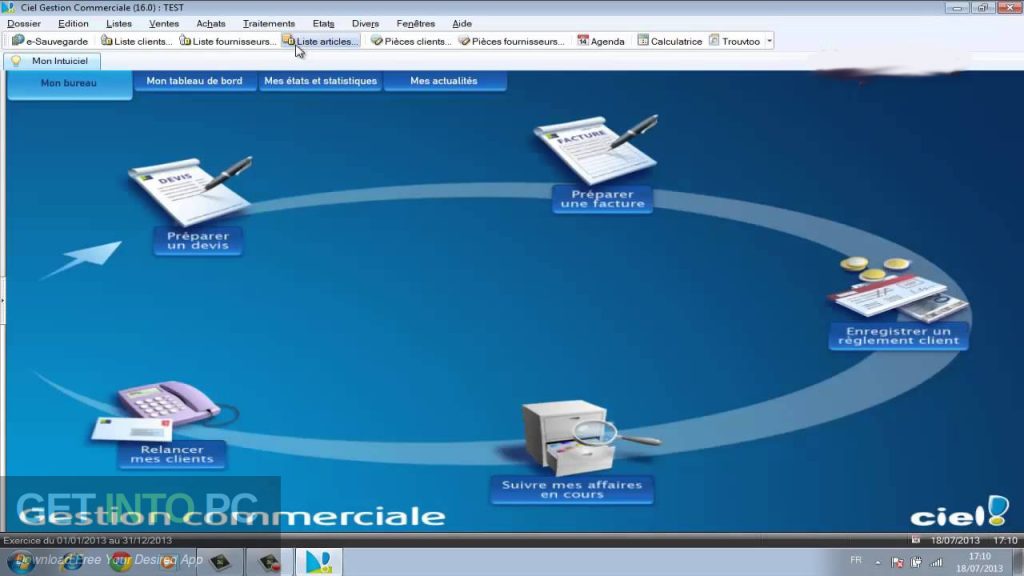This screenshot has width=1024, height=576.
Task: Open the Ventes menu
Action: coord(164,24)
